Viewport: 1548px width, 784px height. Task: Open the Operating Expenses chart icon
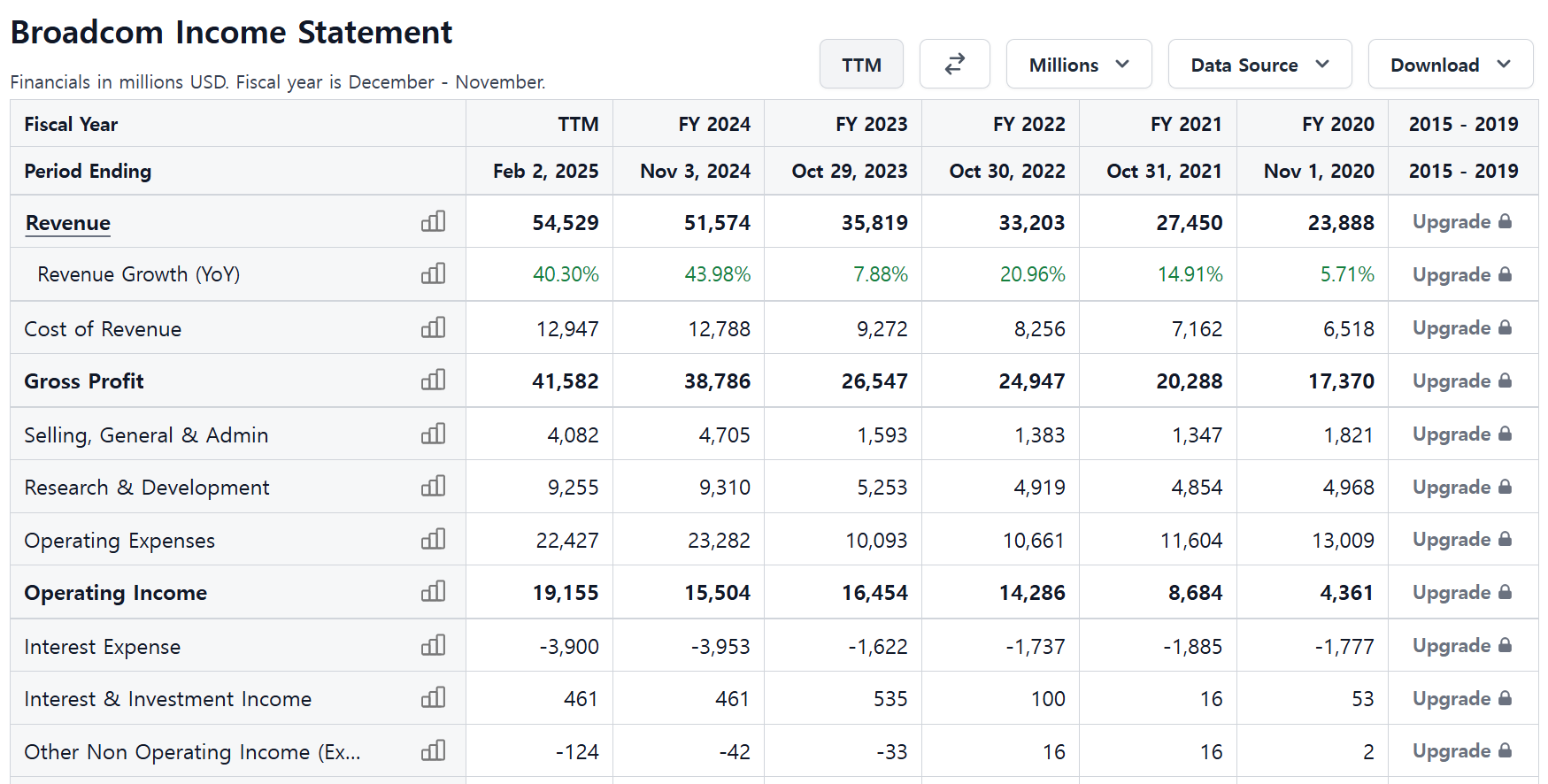(x=433, y=539)
